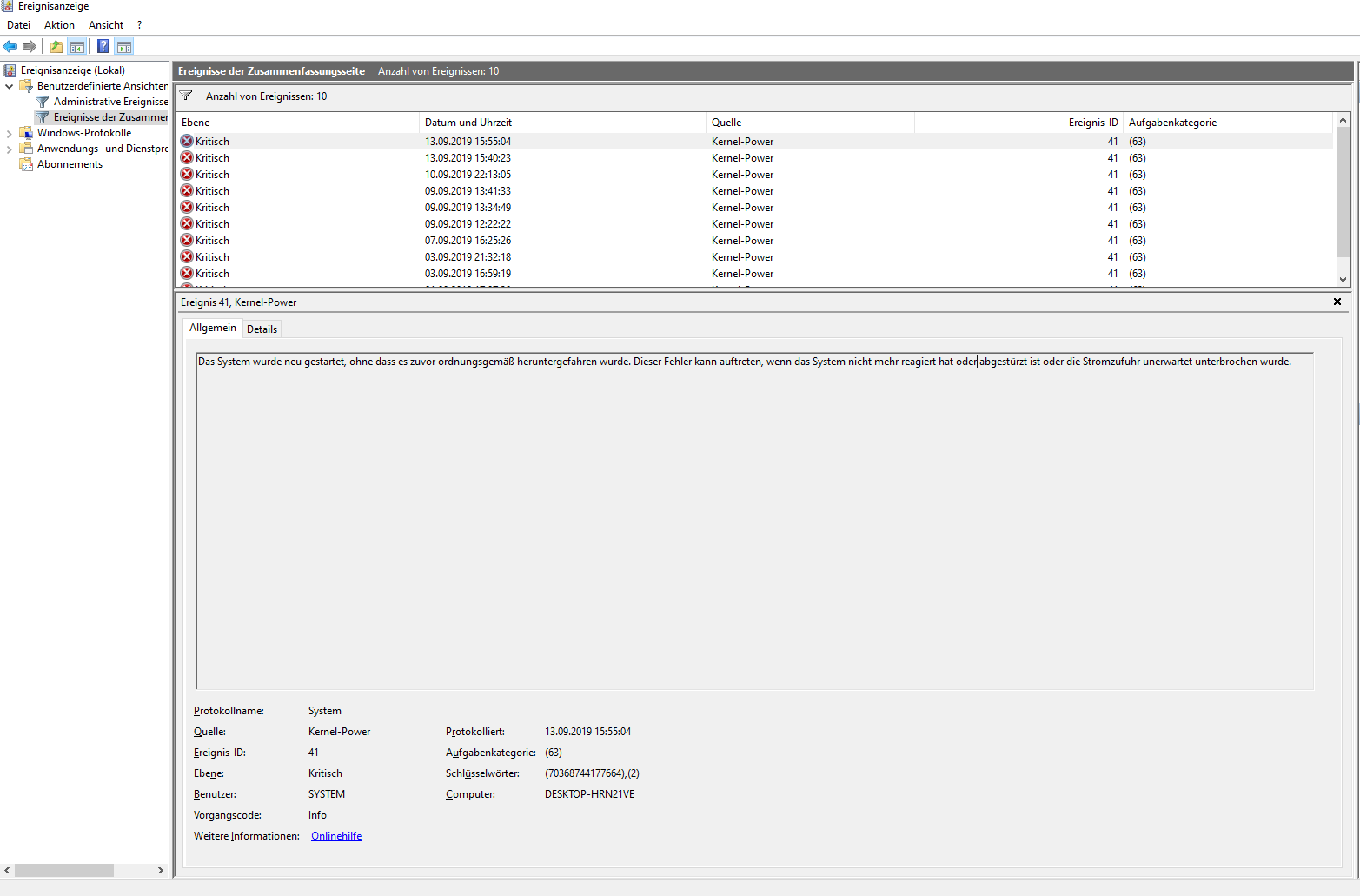1360x896 pixels.
Task: Click Kernel-Power source of 09.09.2019 12:22:22 row
Action: click(x=742, y=224)
